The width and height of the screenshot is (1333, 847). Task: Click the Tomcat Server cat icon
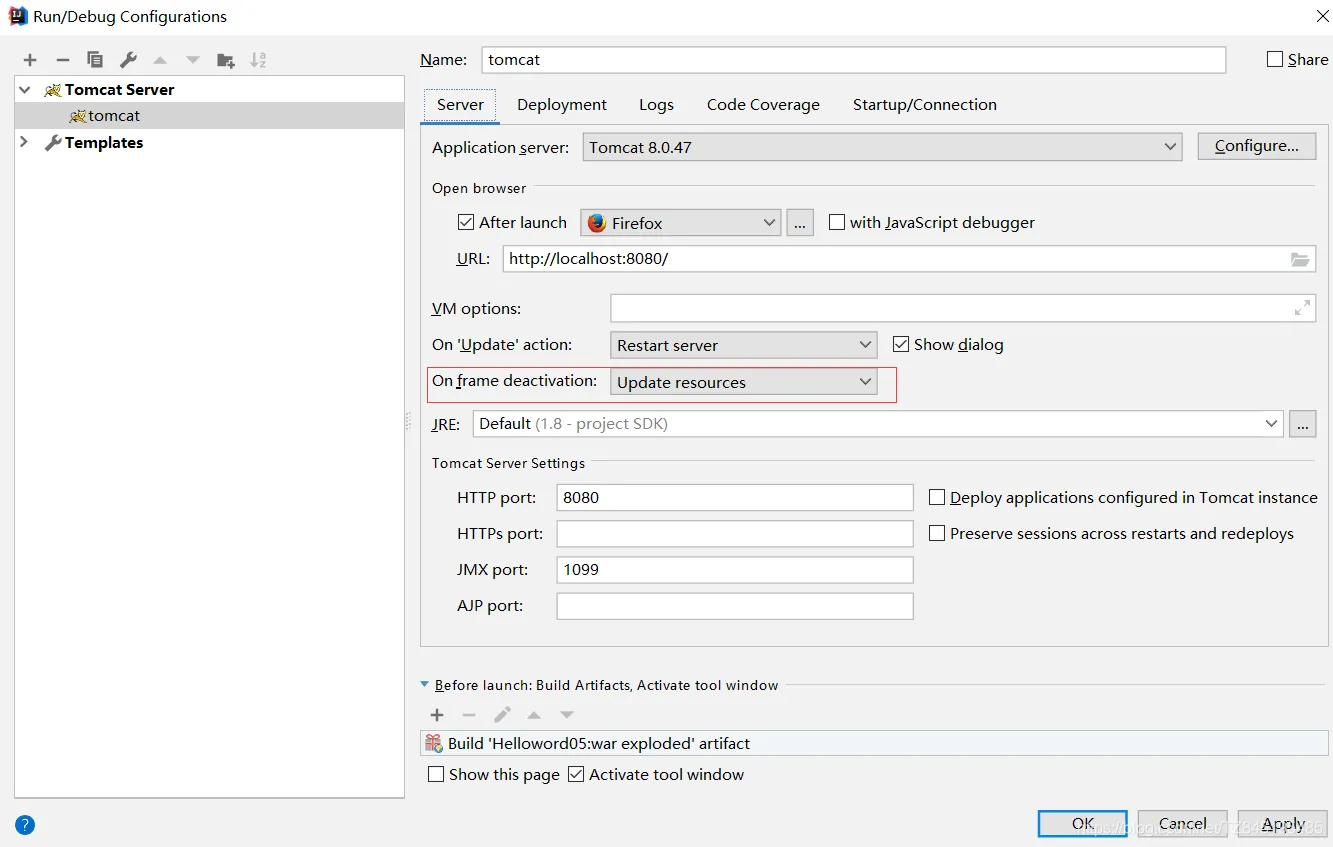(53, 90)
